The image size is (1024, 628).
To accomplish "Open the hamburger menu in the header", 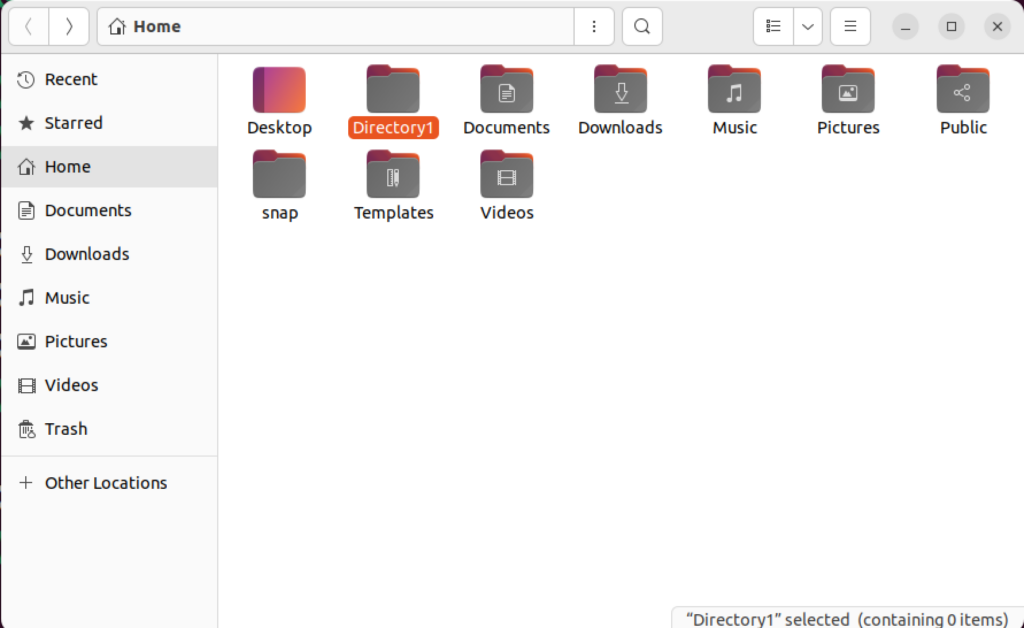I will coord(849,26).
